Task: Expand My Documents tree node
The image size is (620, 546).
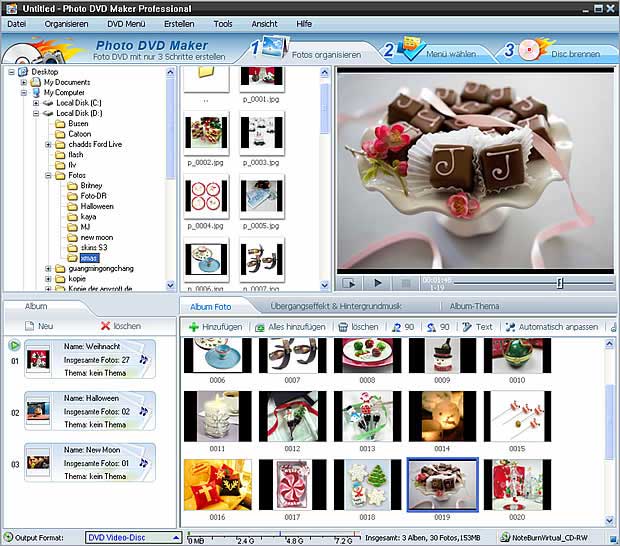Action: [24, 82]
